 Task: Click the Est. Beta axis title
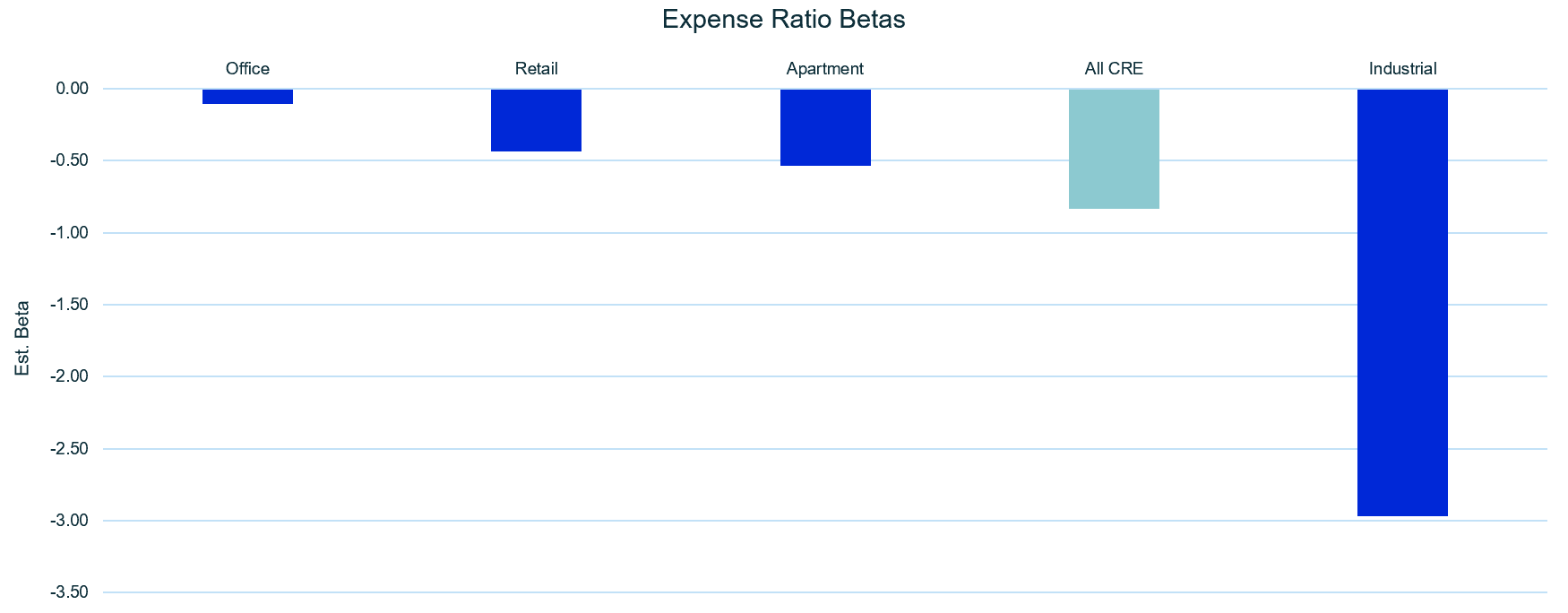(22, 339)
